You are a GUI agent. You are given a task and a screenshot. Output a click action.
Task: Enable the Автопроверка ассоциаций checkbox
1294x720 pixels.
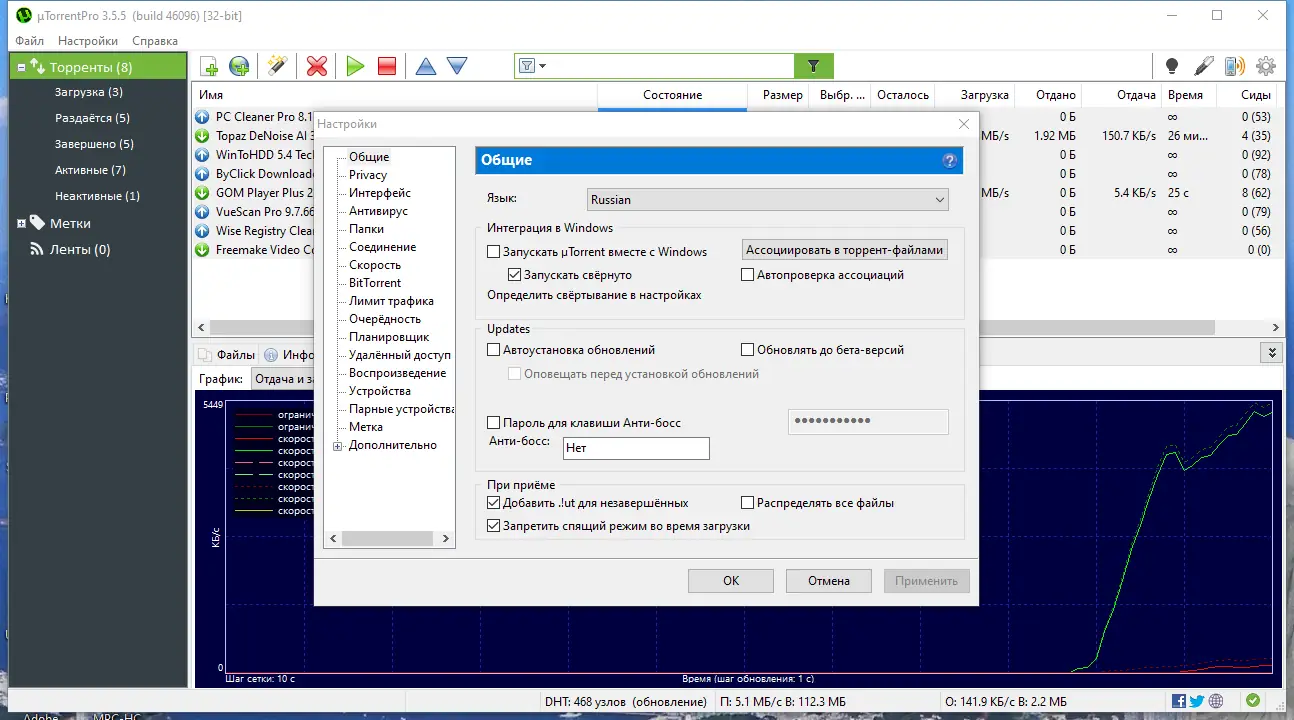tap(747, 275)
